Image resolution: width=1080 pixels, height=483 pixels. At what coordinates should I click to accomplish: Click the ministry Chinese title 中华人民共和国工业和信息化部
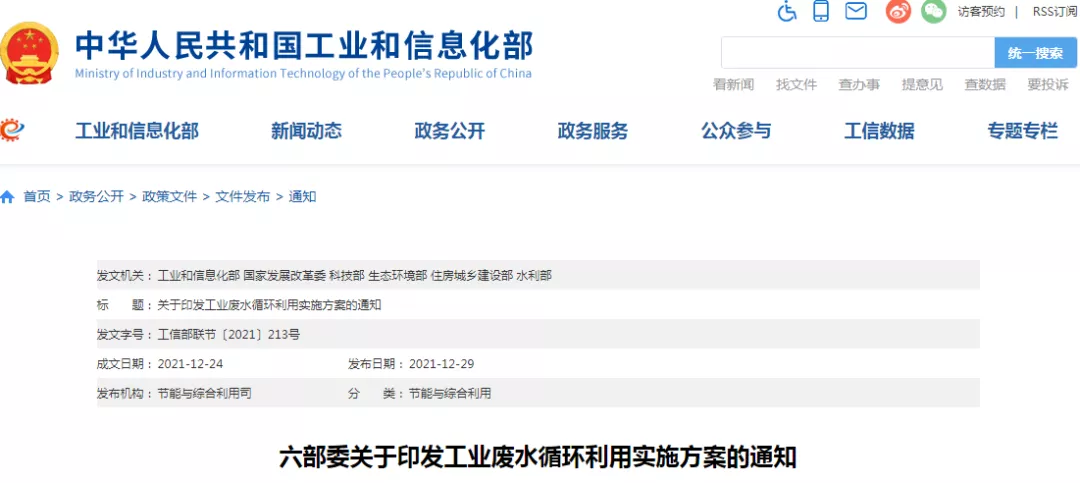pyautogui.click(x=304, y=45)
